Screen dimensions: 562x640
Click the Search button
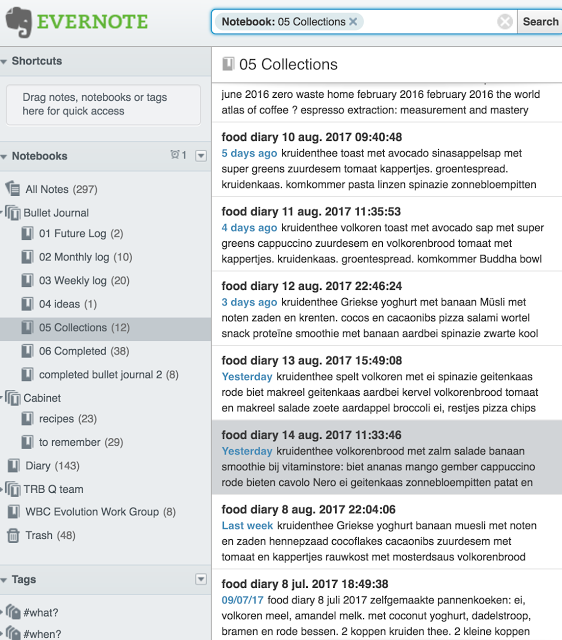[x=540, y=21]
